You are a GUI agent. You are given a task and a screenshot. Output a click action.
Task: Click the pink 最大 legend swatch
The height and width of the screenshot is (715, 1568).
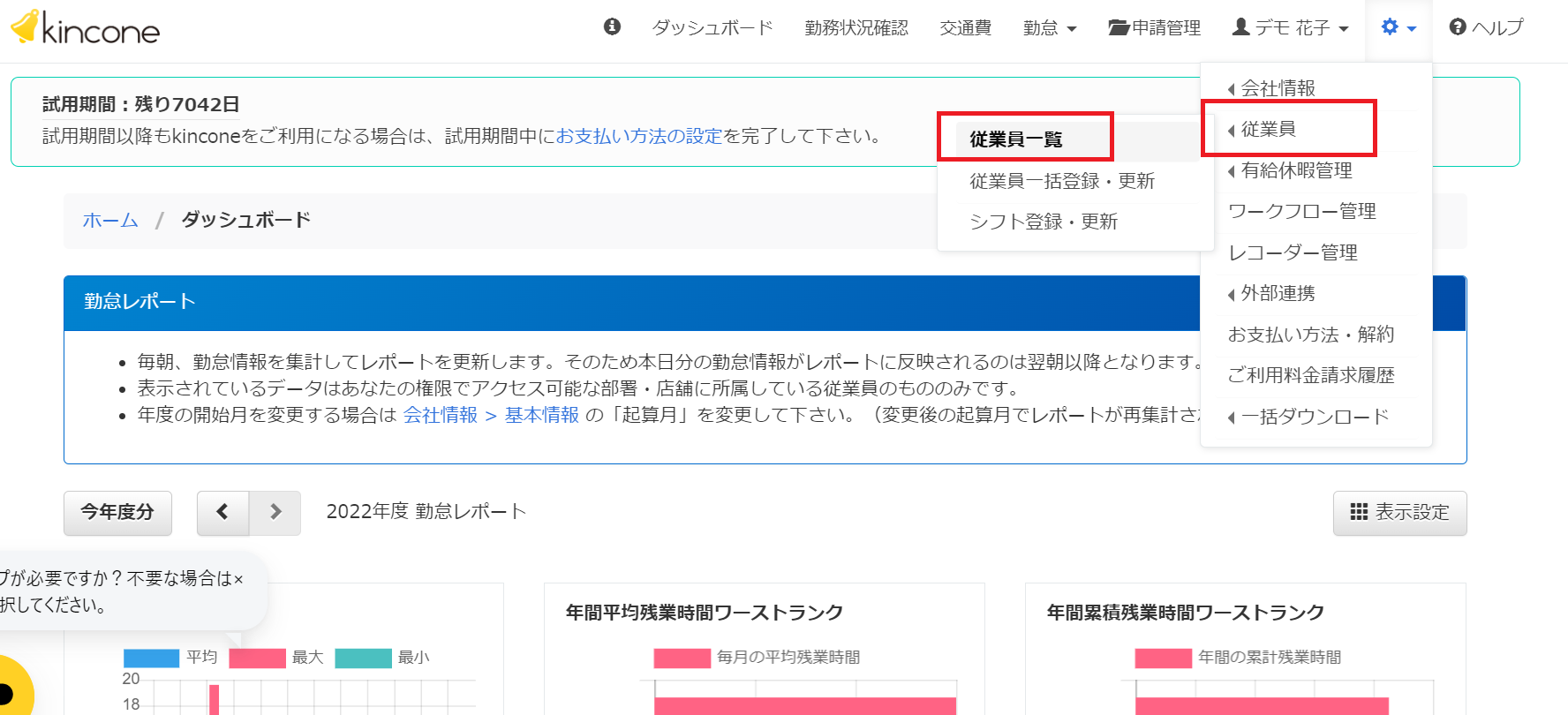point(257,658)
